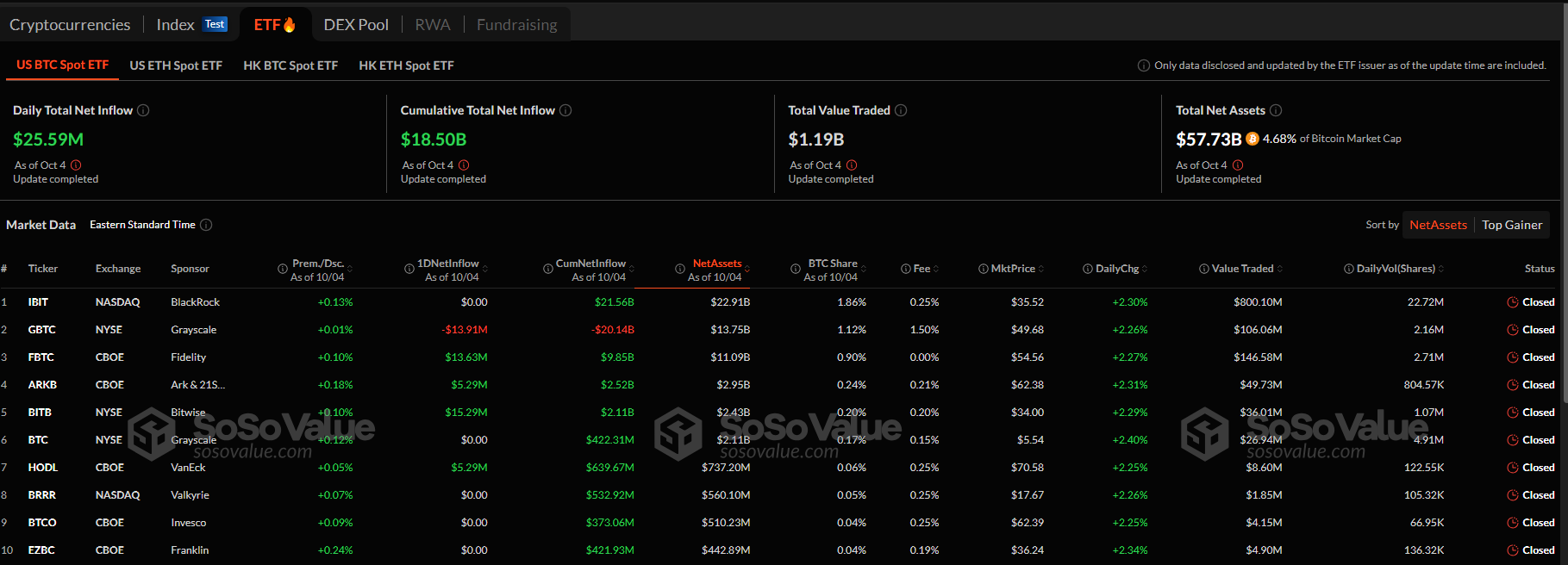Click the -$13.91M inflow value
Screen dimensions: 1568x565
(465, 330)
